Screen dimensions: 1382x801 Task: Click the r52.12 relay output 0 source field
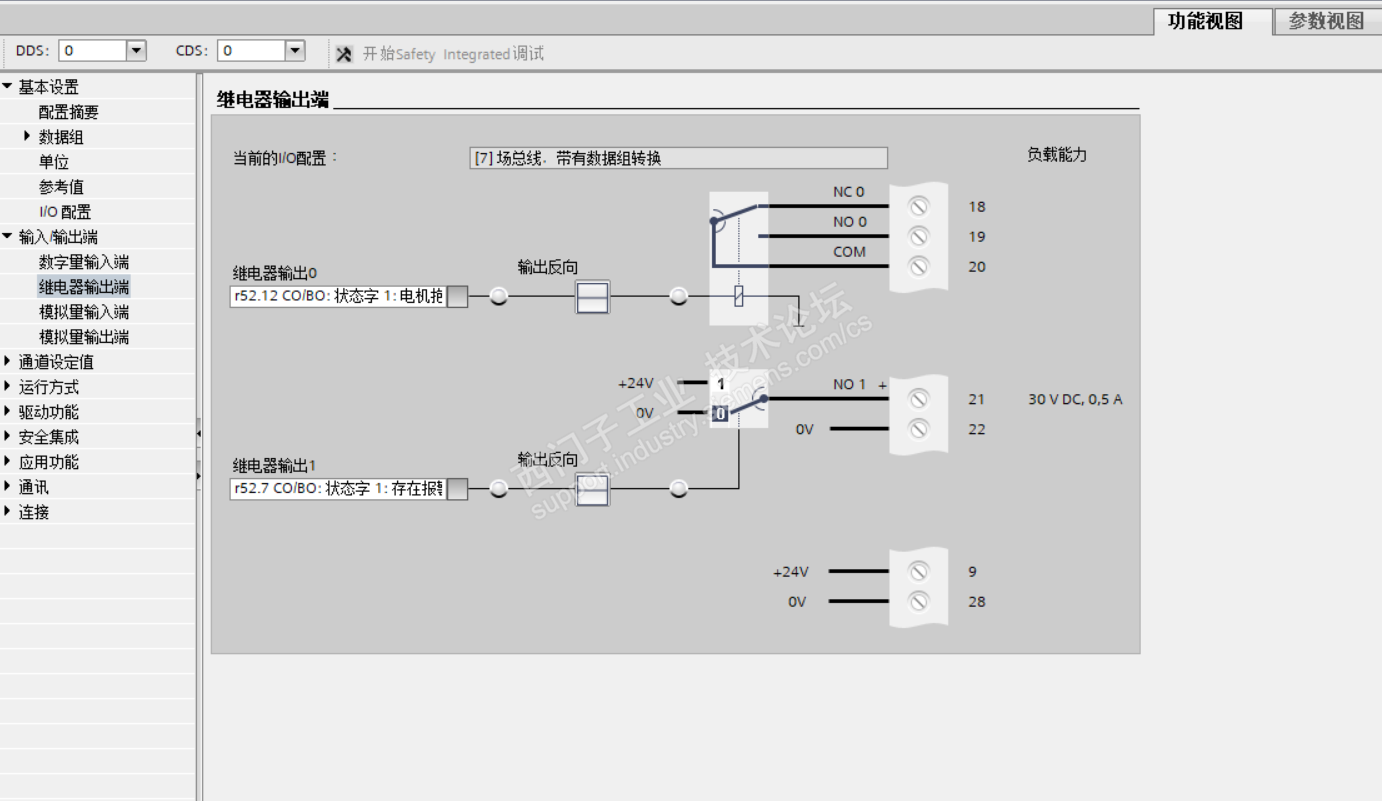(338, 297)
